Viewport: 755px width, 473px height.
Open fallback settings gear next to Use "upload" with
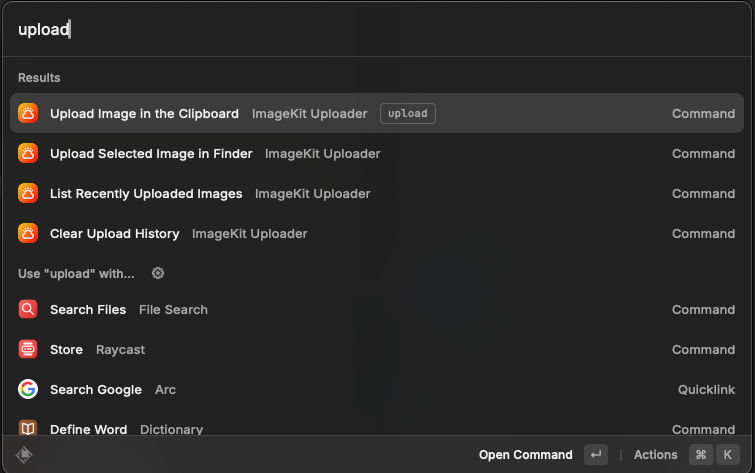click(x=158, y=274)
